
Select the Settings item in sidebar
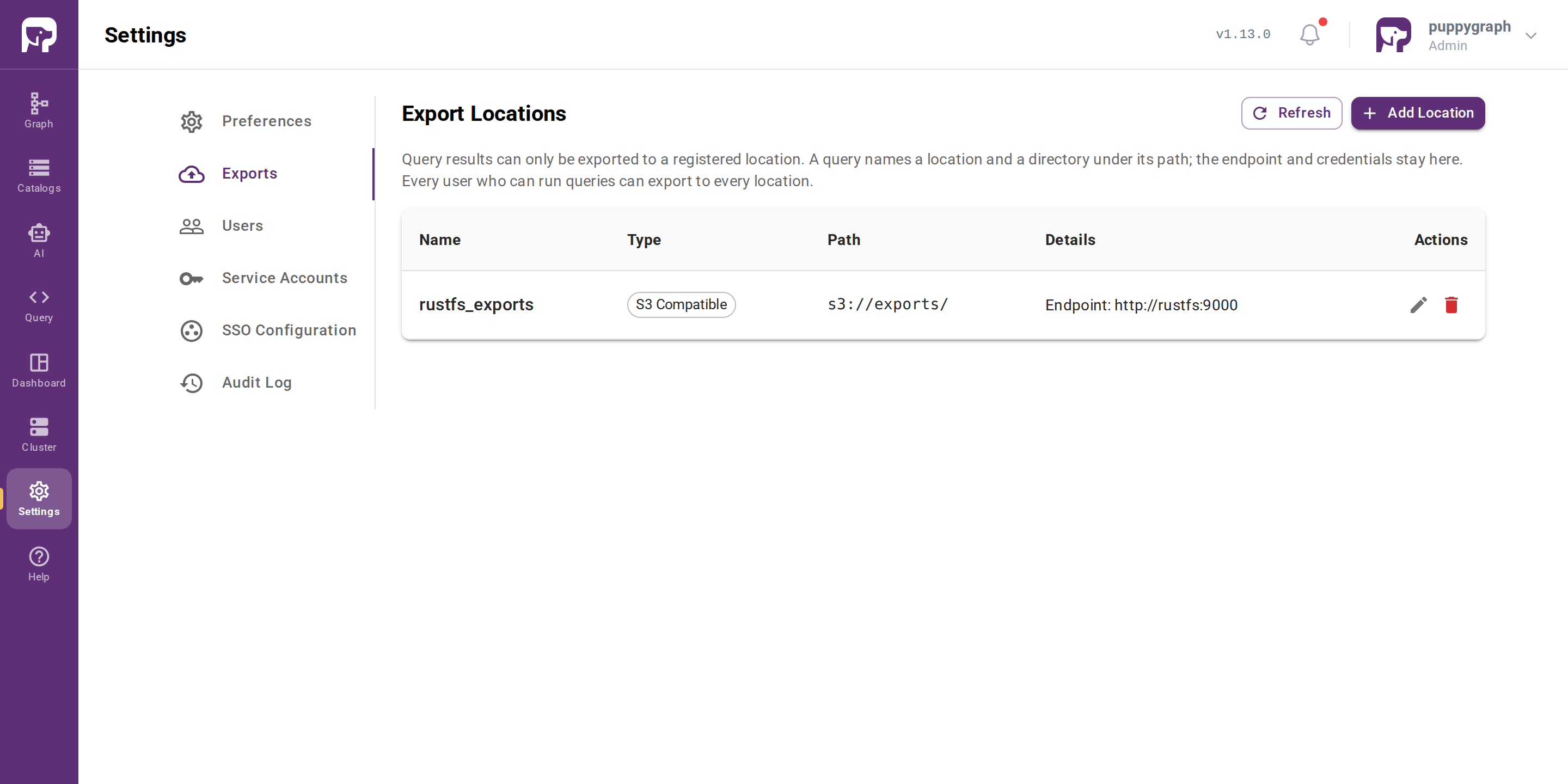coord(39,499)
